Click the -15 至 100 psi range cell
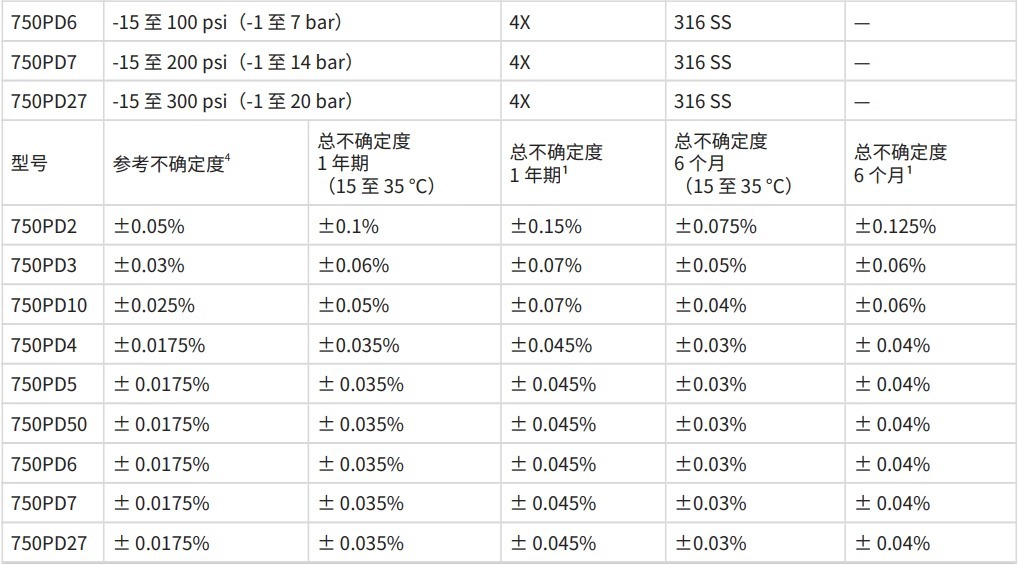This screenshot has width=1018, height=564. coord(232,22)
